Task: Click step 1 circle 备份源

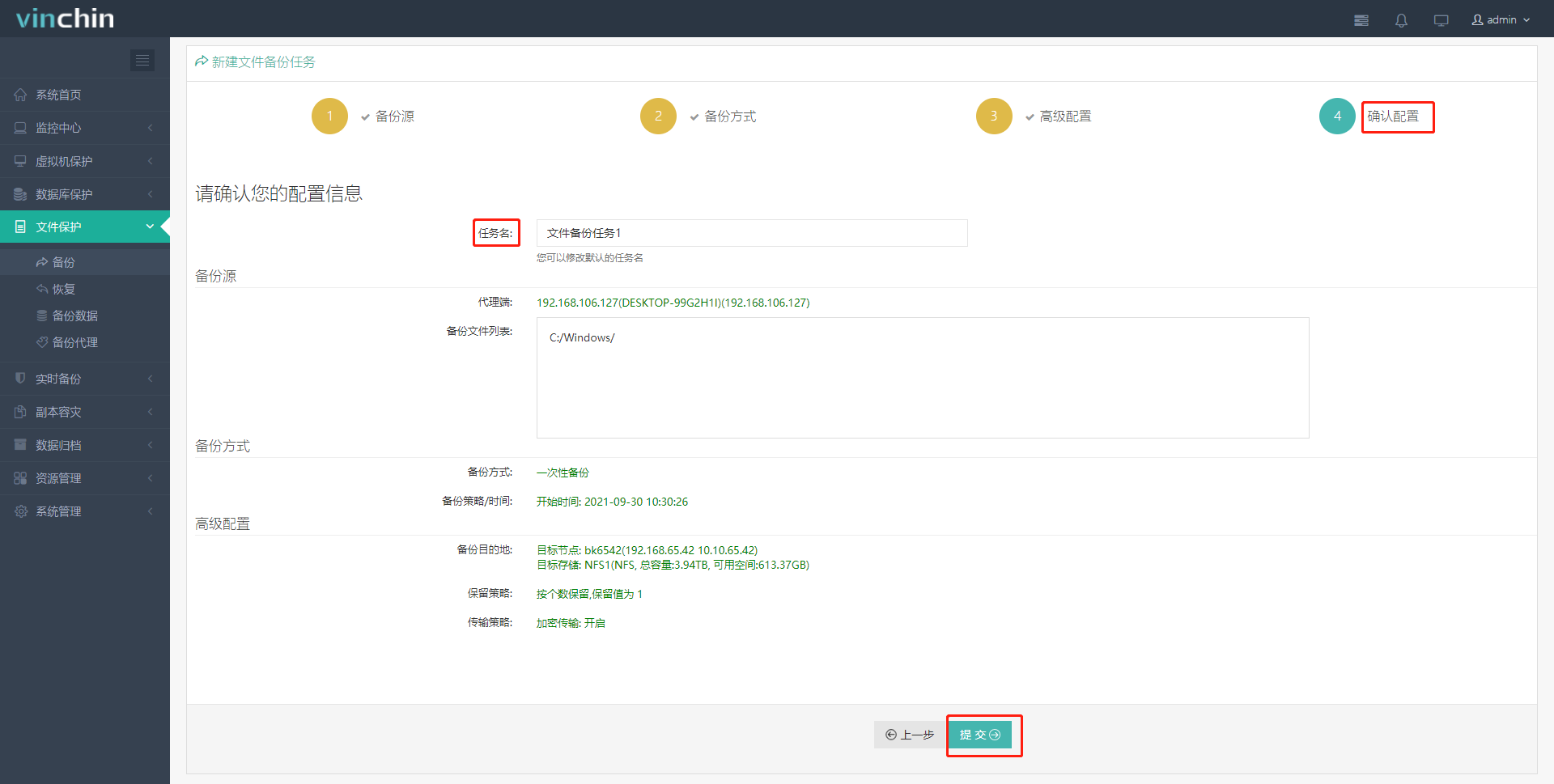Action: coord(329,116)
